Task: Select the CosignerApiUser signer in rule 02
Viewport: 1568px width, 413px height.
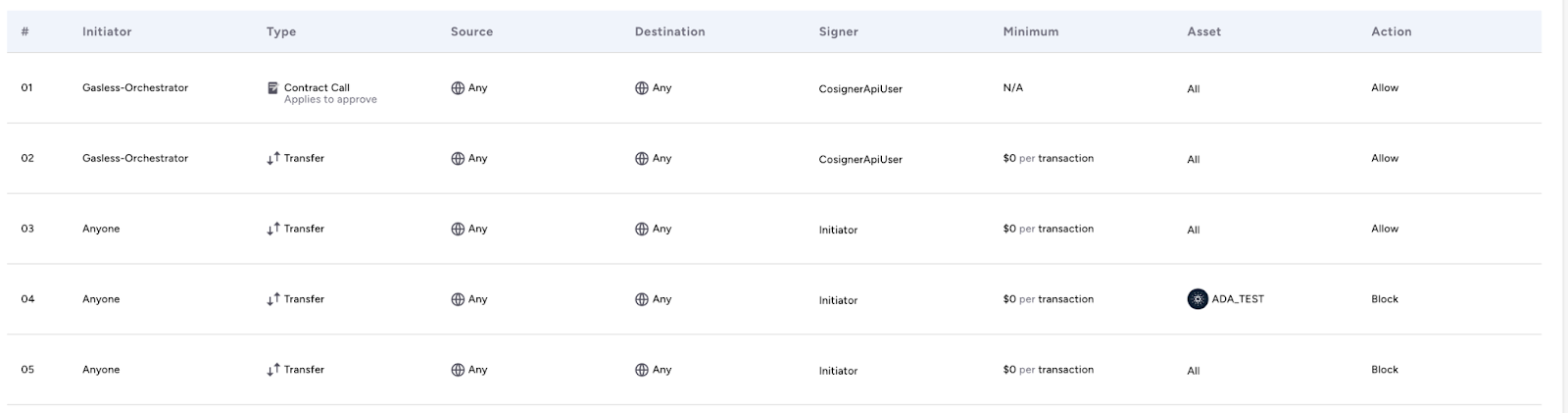Action: click(860, 159)
